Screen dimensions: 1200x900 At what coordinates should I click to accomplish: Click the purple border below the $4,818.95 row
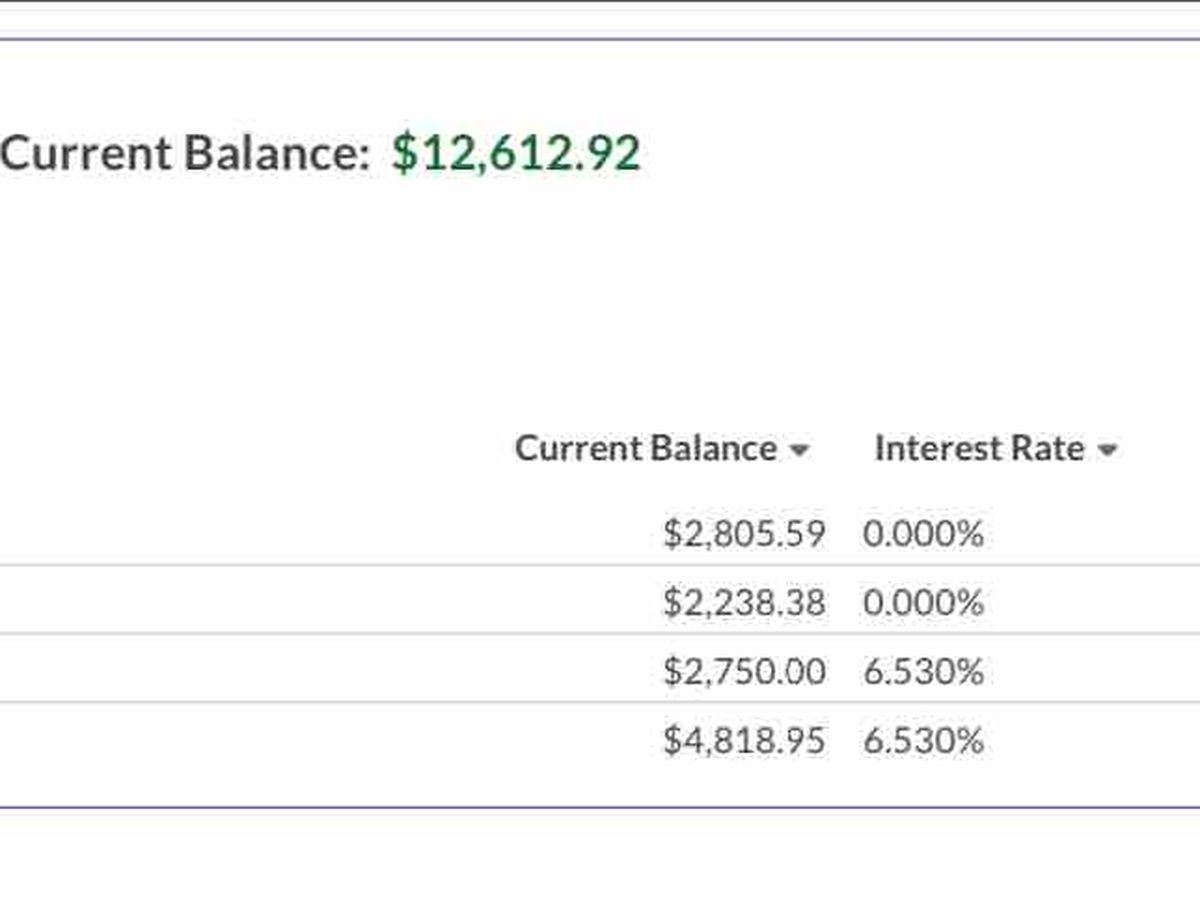coord(600,807)
